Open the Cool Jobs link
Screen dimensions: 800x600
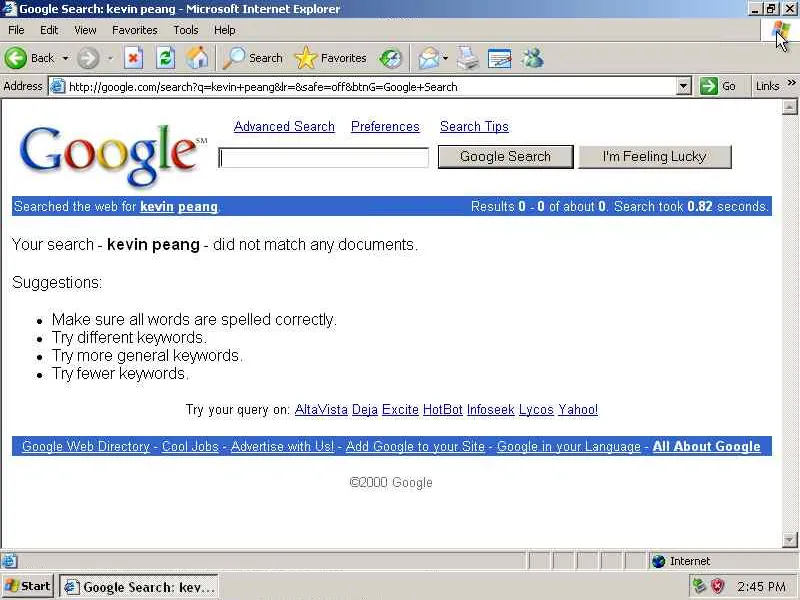(x=190, y=446)
